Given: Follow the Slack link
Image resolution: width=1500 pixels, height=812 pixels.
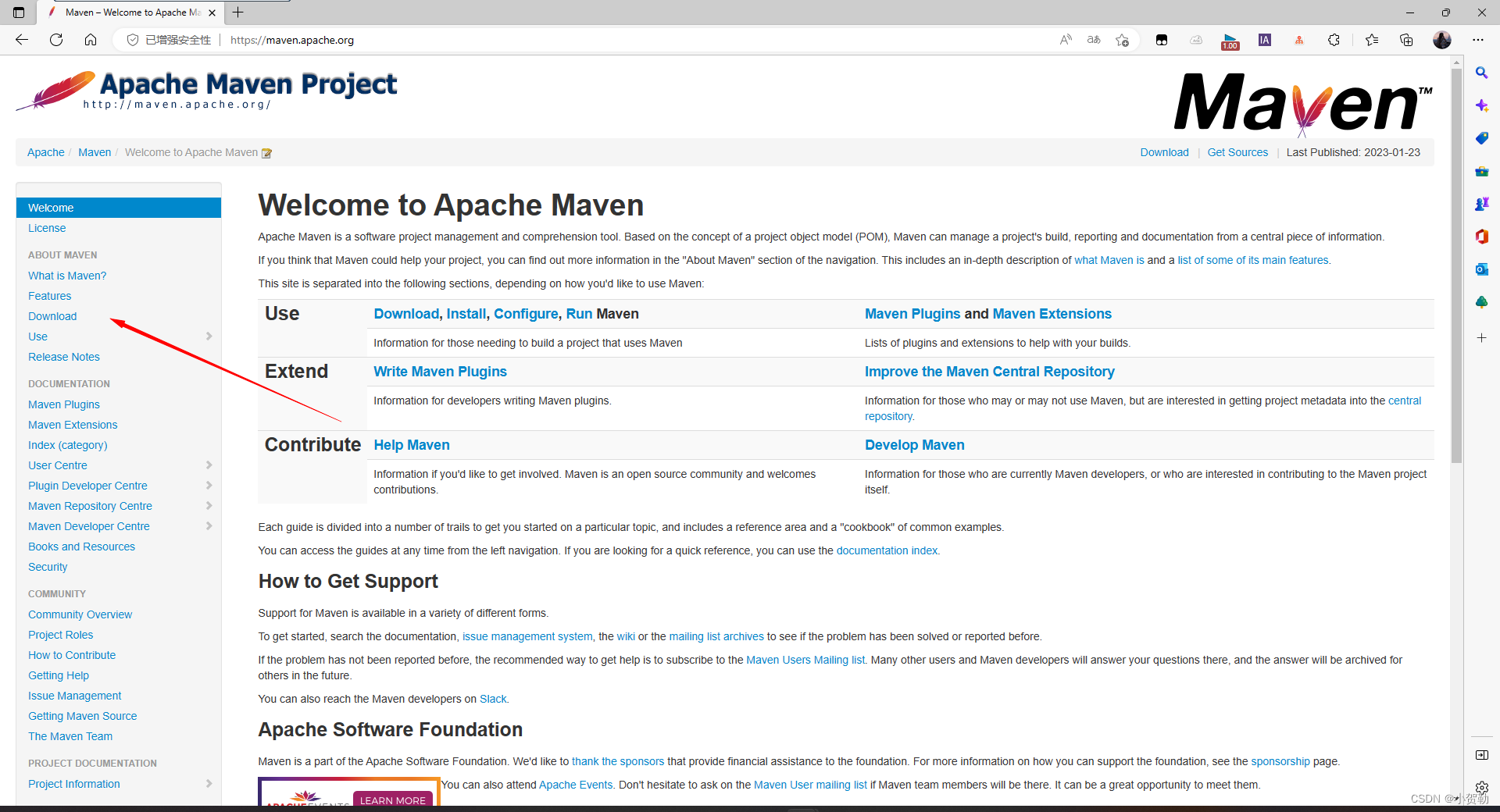Looking at the screenshot, I should (493, 699).
